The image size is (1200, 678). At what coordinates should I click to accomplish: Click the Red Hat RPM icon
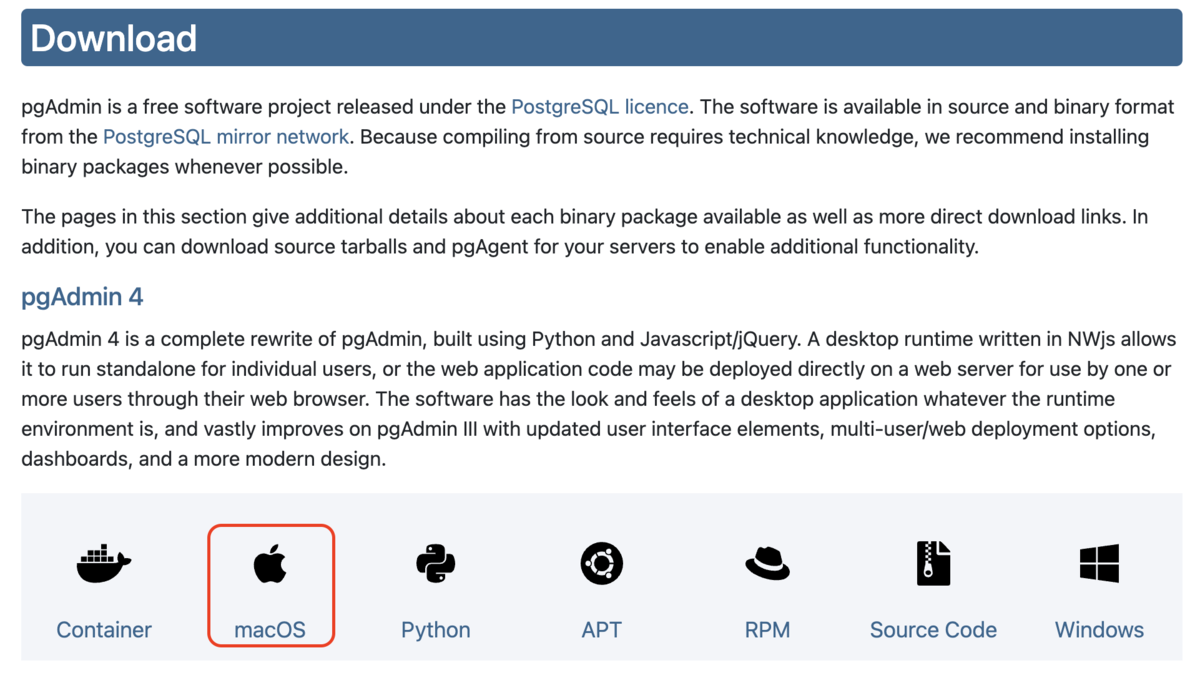pyautogui.click(x=767, y=564)
